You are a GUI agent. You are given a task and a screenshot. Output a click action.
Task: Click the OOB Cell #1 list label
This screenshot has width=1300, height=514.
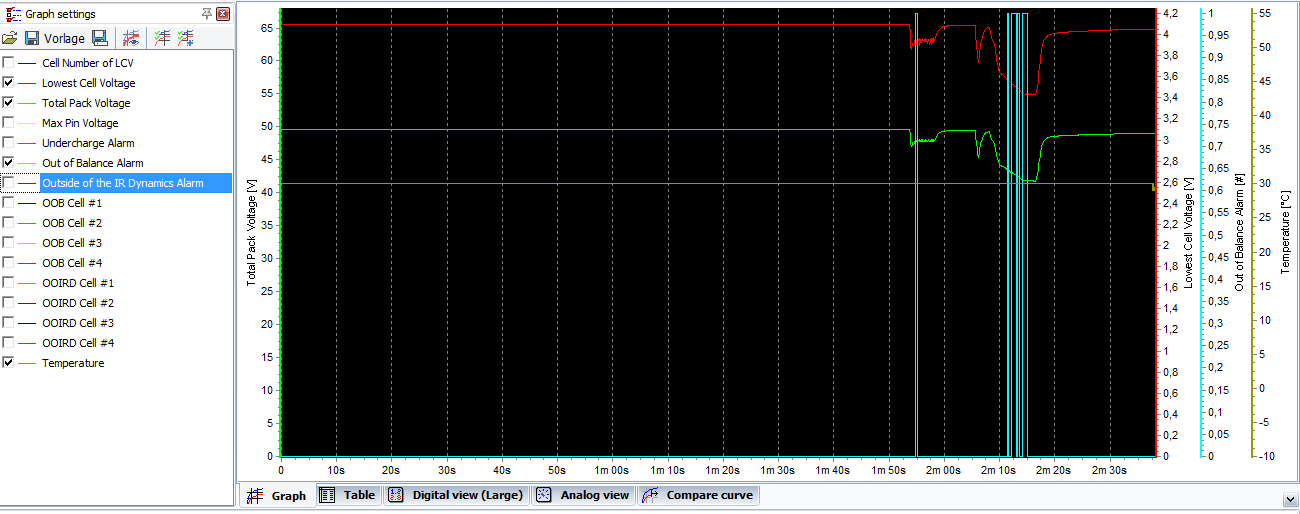[72, 203]
